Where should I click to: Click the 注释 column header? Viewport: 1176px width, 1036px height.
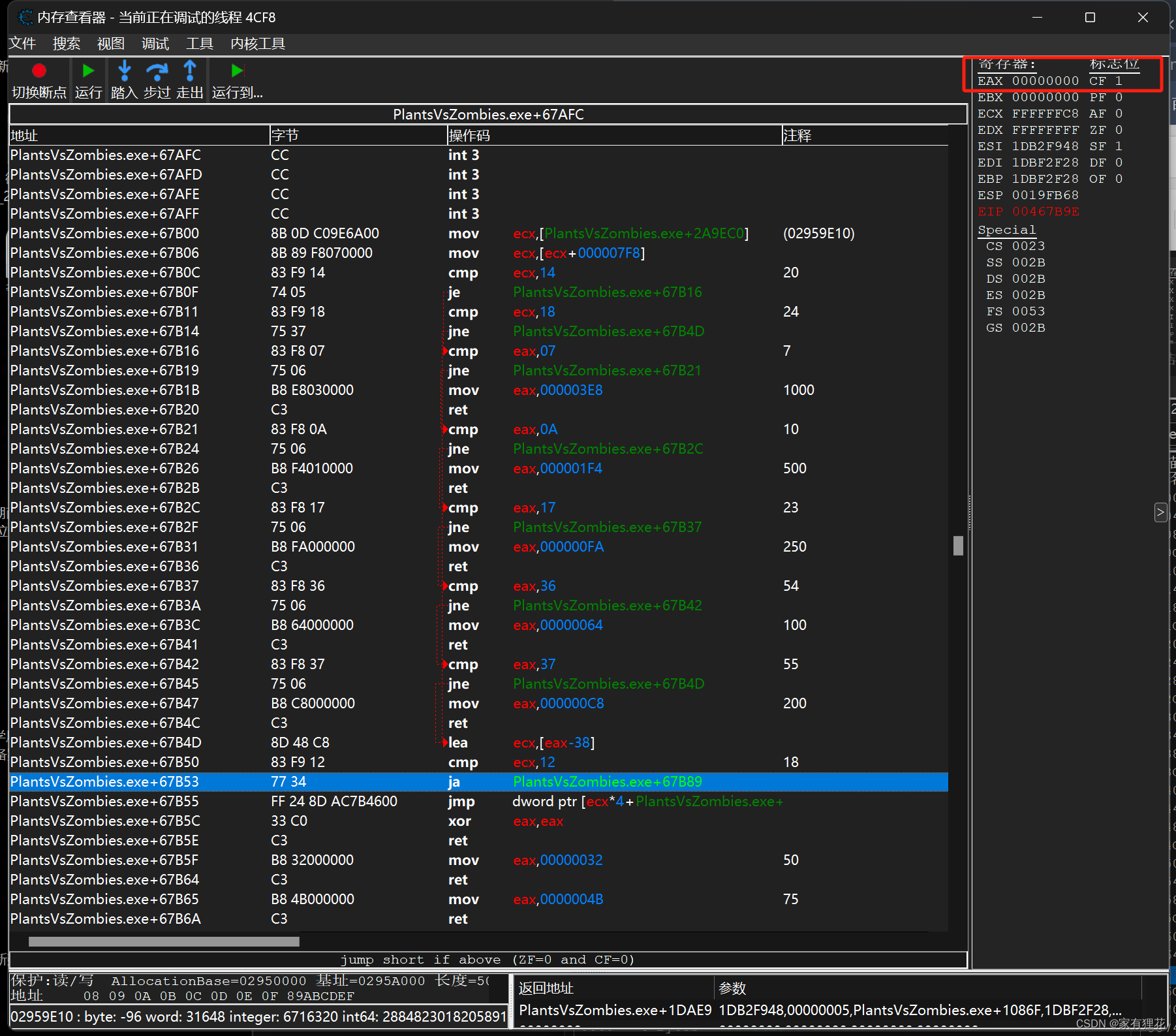[x=865, y=135]
